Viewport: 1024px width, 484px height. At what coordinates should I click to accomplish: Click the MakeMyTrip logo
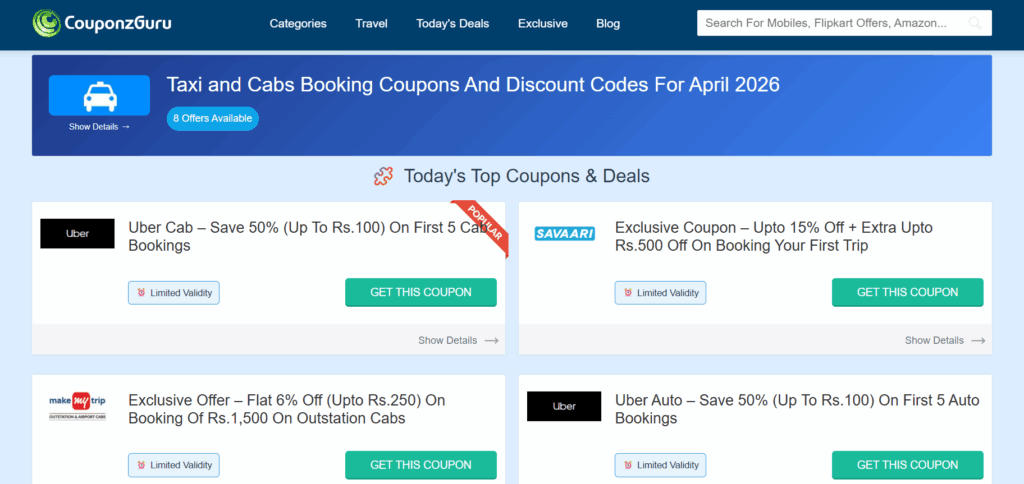tap(77, 406)
